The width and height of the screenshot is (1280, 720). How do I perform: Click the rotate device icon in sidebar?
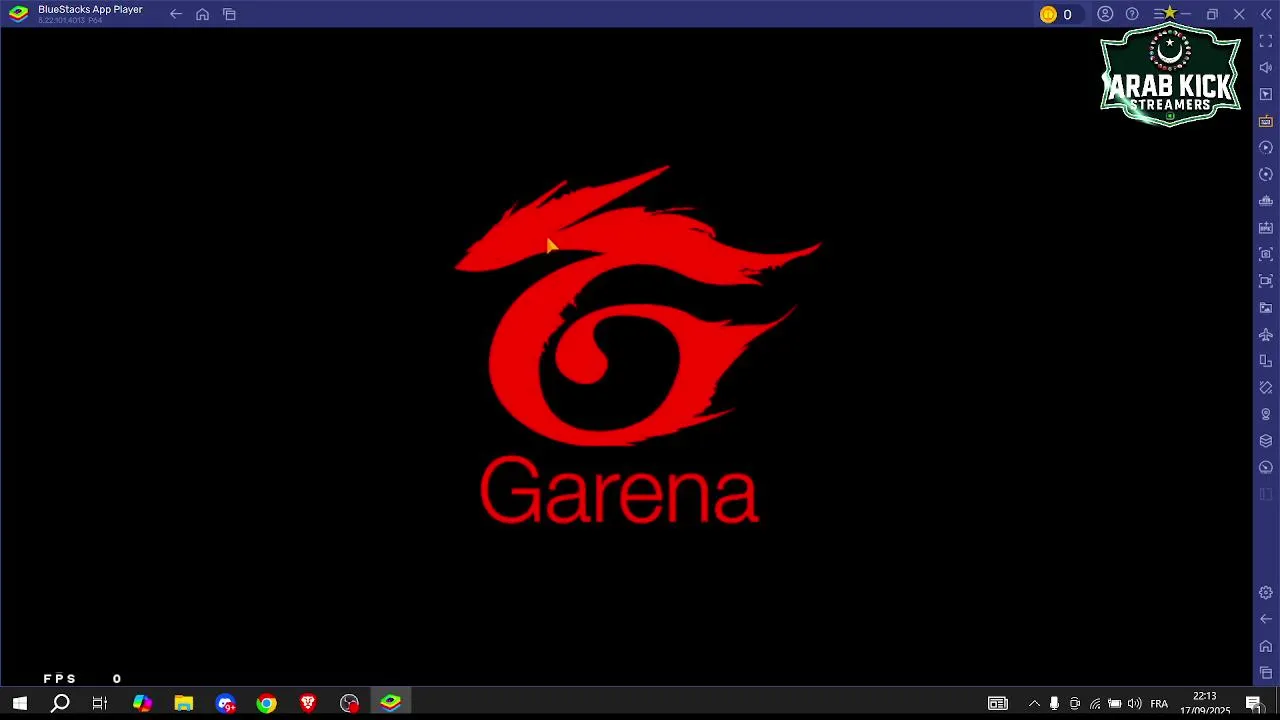click(x=1266, y=361)
